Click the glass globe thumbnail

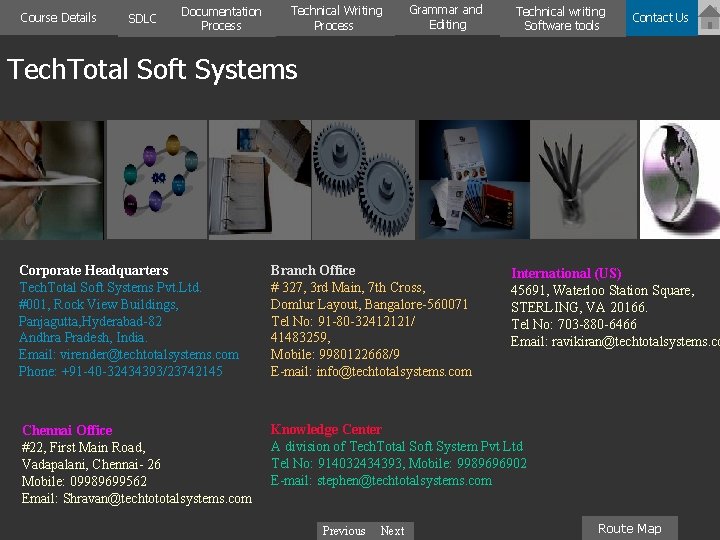click(680, 180)
